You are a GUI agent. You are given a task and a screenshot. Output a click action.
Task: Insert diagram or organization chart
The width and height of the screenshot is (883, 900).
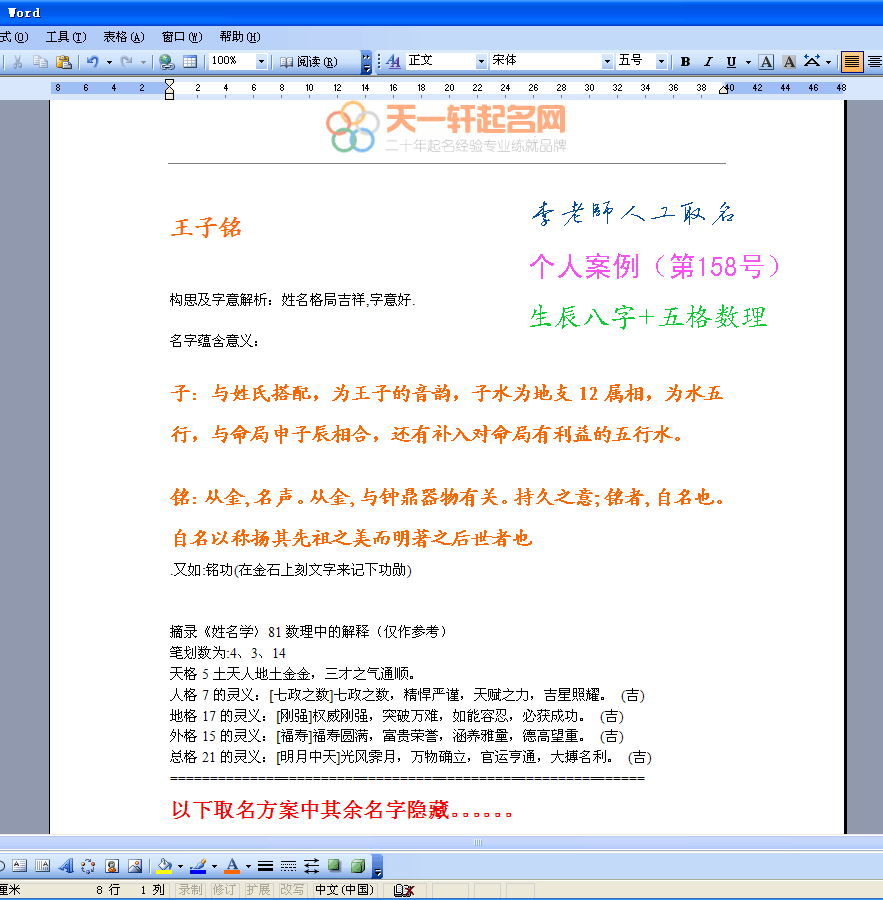88,866
